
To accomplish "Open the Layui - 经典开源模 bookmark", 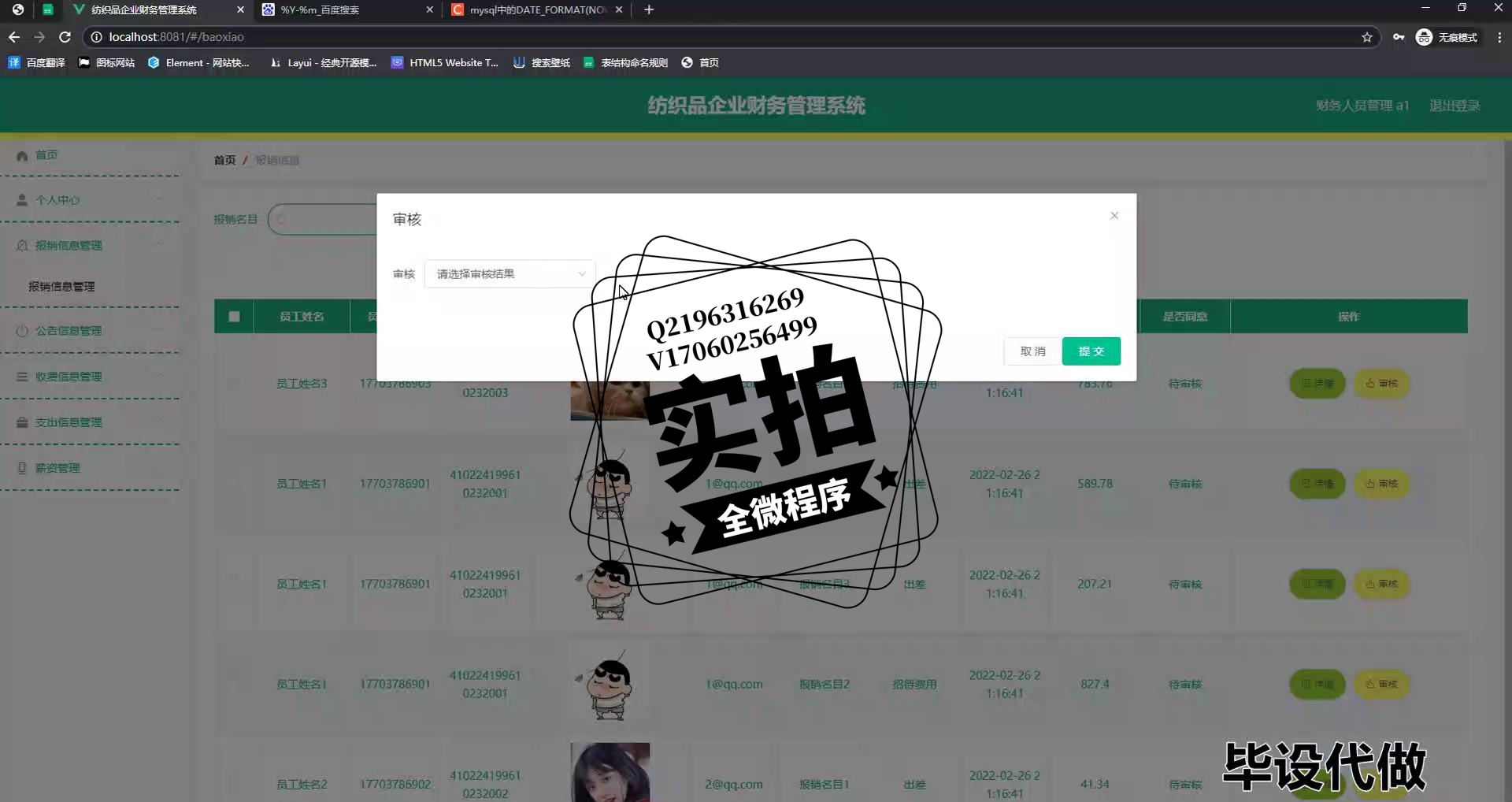I will (323, 63).
